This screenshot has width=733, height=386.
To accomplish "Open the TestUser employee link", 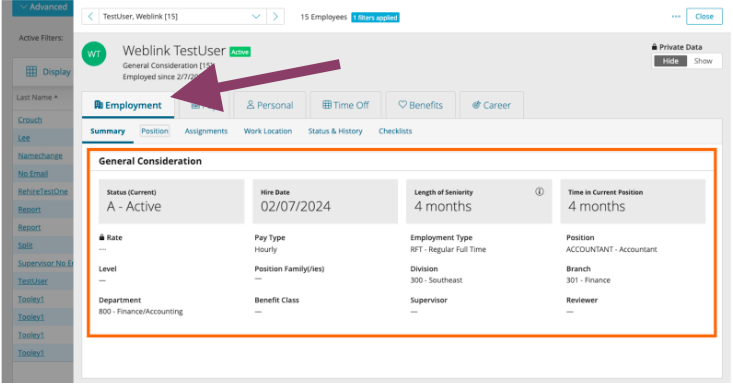I will click(x=33, y=281).
